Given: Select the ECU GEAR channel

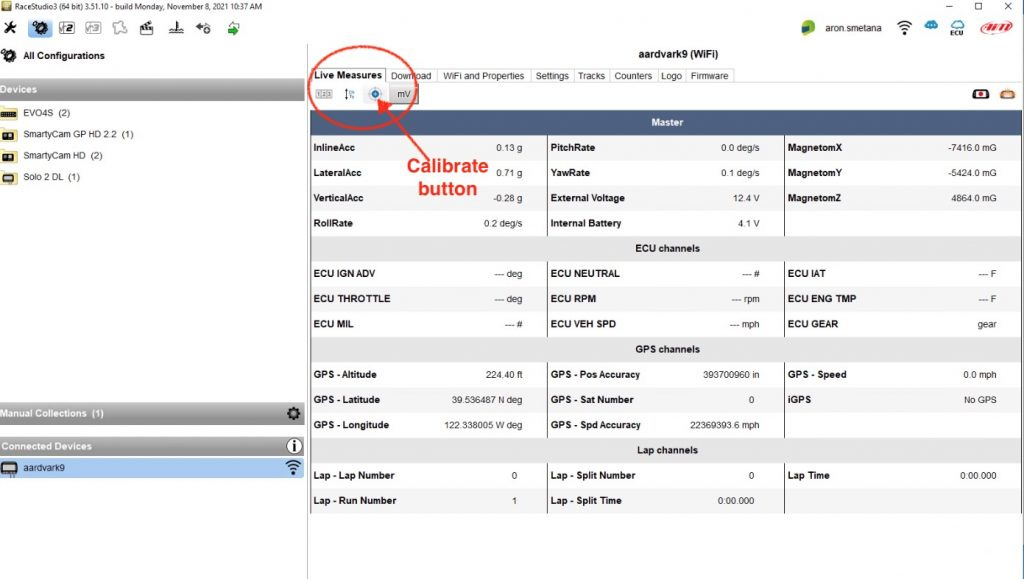Looking at the screenshot, I should click(903, 324).
